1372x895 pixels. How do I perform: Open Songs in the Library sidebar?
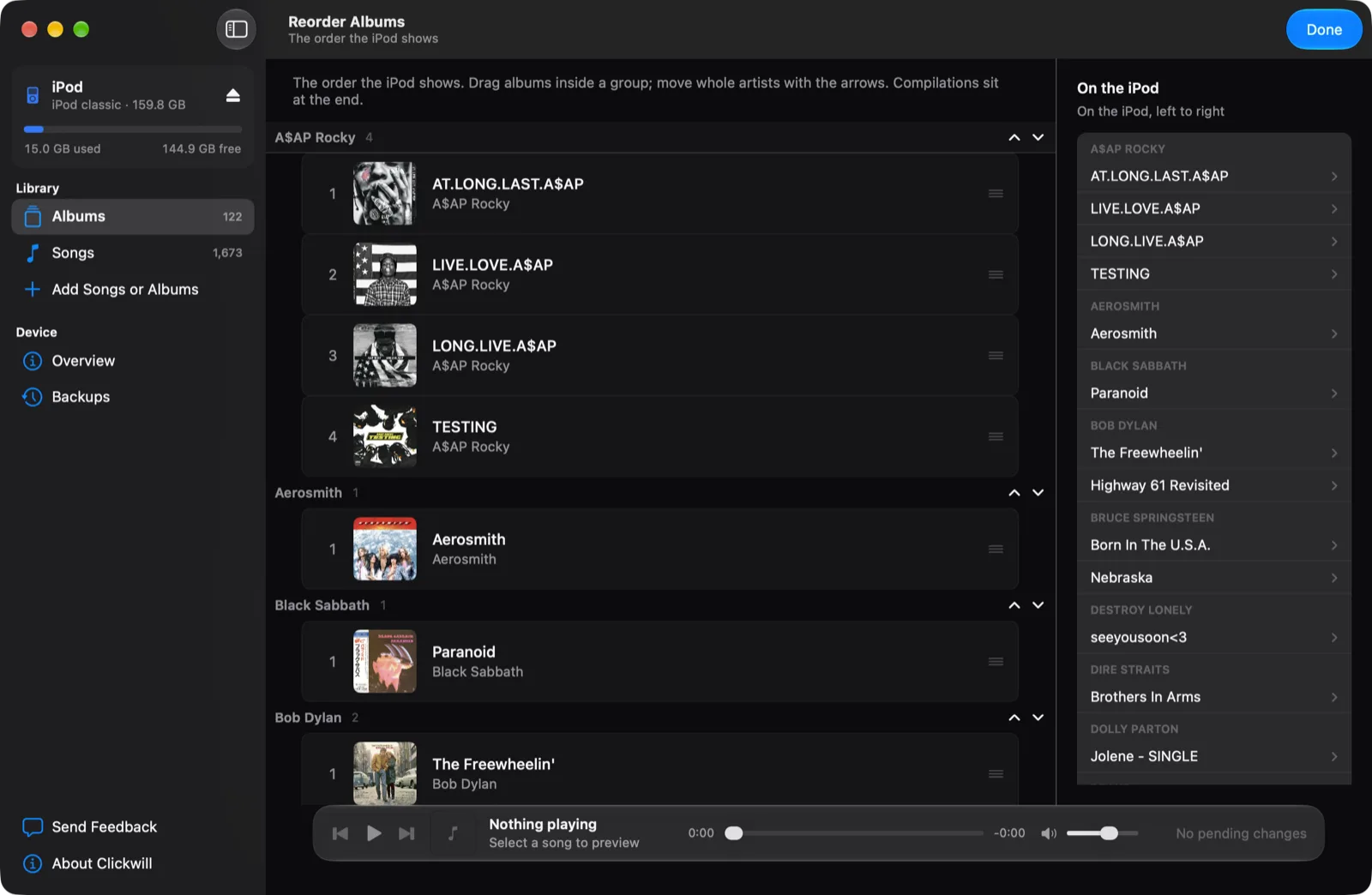click(x=133, y=253)
